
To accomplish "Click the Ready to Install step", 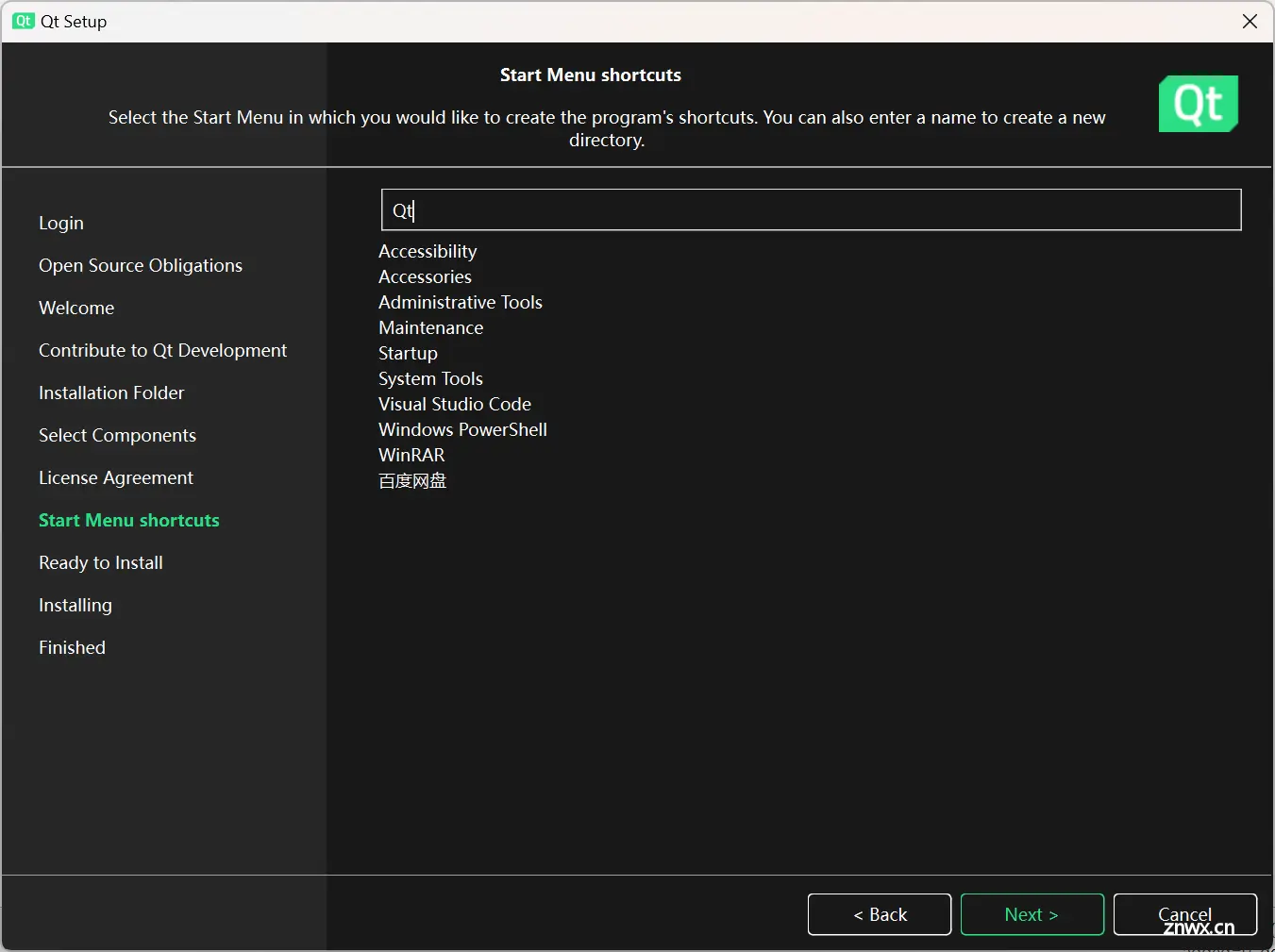I will click(x=101, y=562).
